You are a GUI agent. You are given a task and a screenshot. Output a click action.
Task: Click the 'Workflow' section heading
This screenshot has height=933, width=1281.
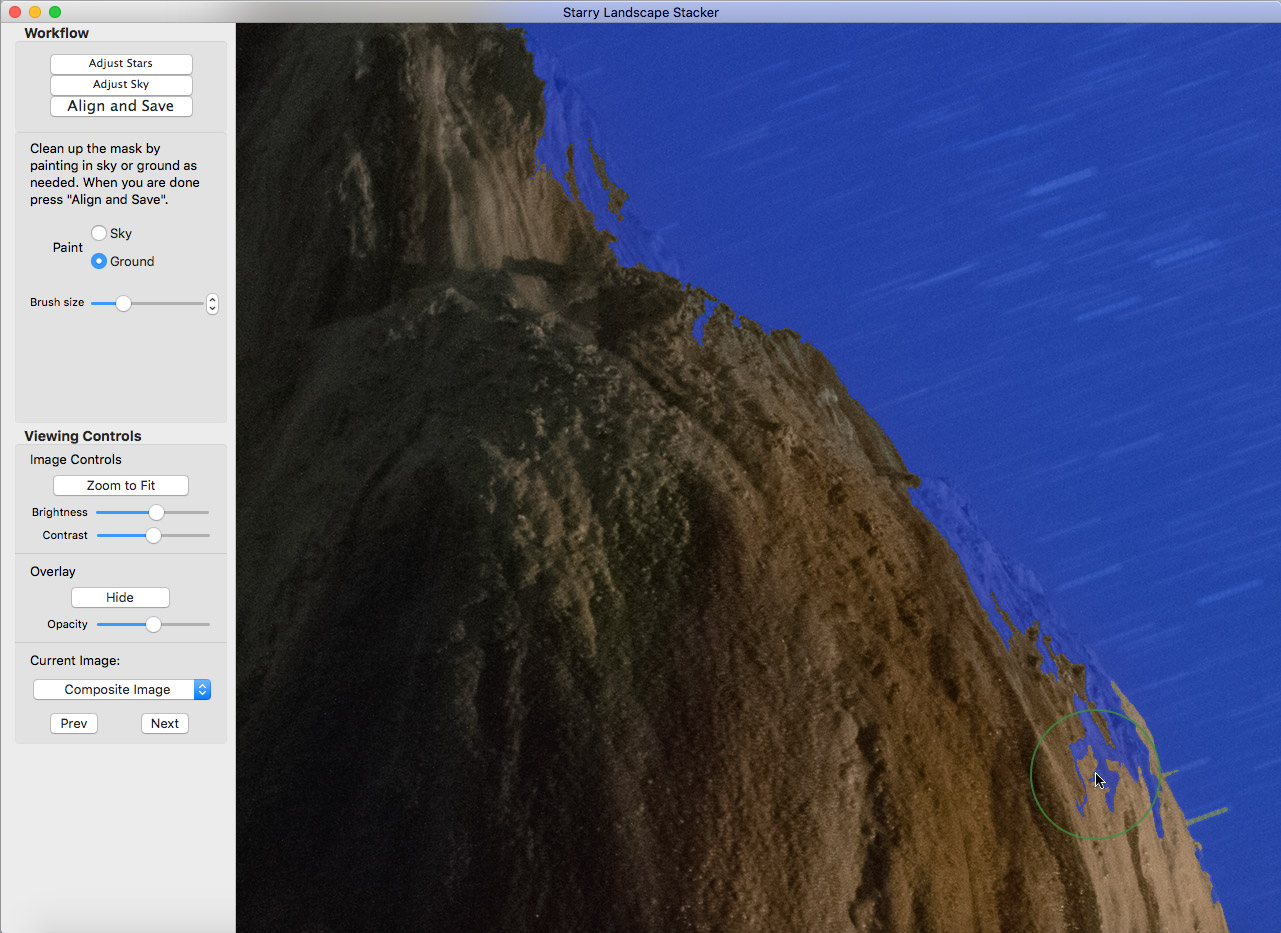coord(57,33)
